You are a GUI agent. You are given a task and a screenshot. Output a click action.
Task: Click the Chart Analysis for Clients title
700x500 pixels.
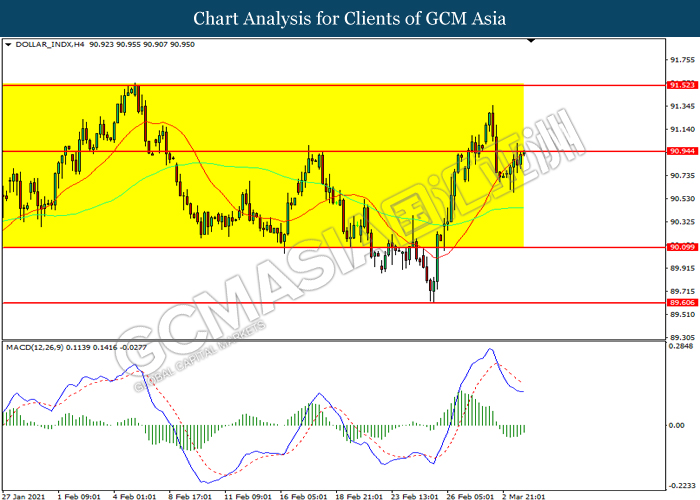(x=350, y=18)
